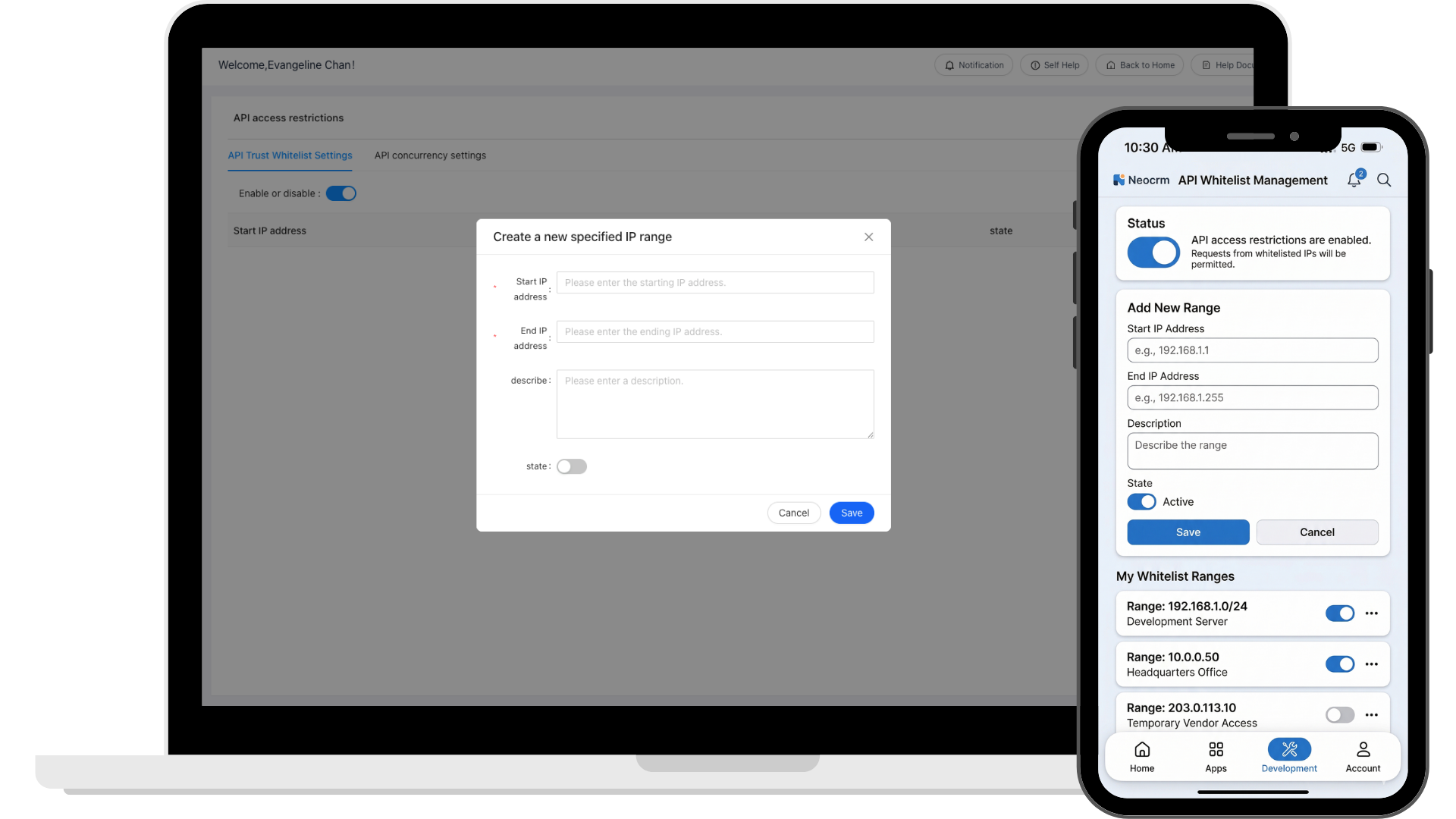Toggle state switch in dialog

click(x=572, y=466)
